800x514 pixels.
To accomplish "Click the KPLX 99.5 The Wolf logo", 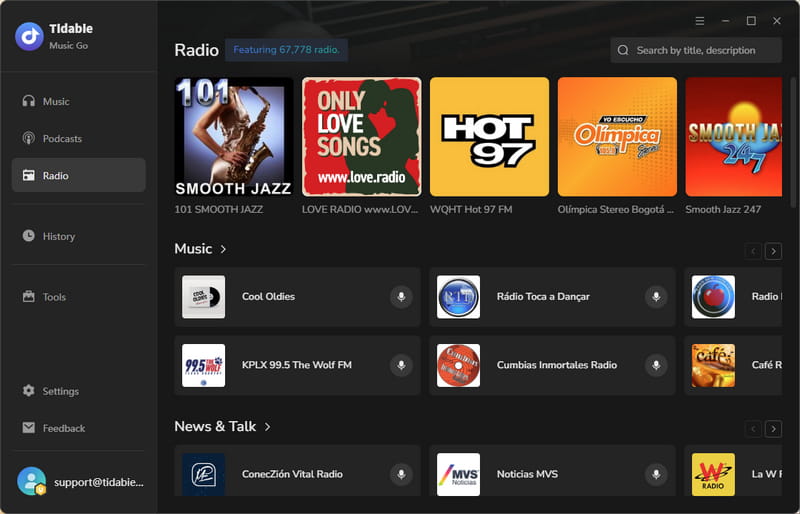I will click(204, 365).
